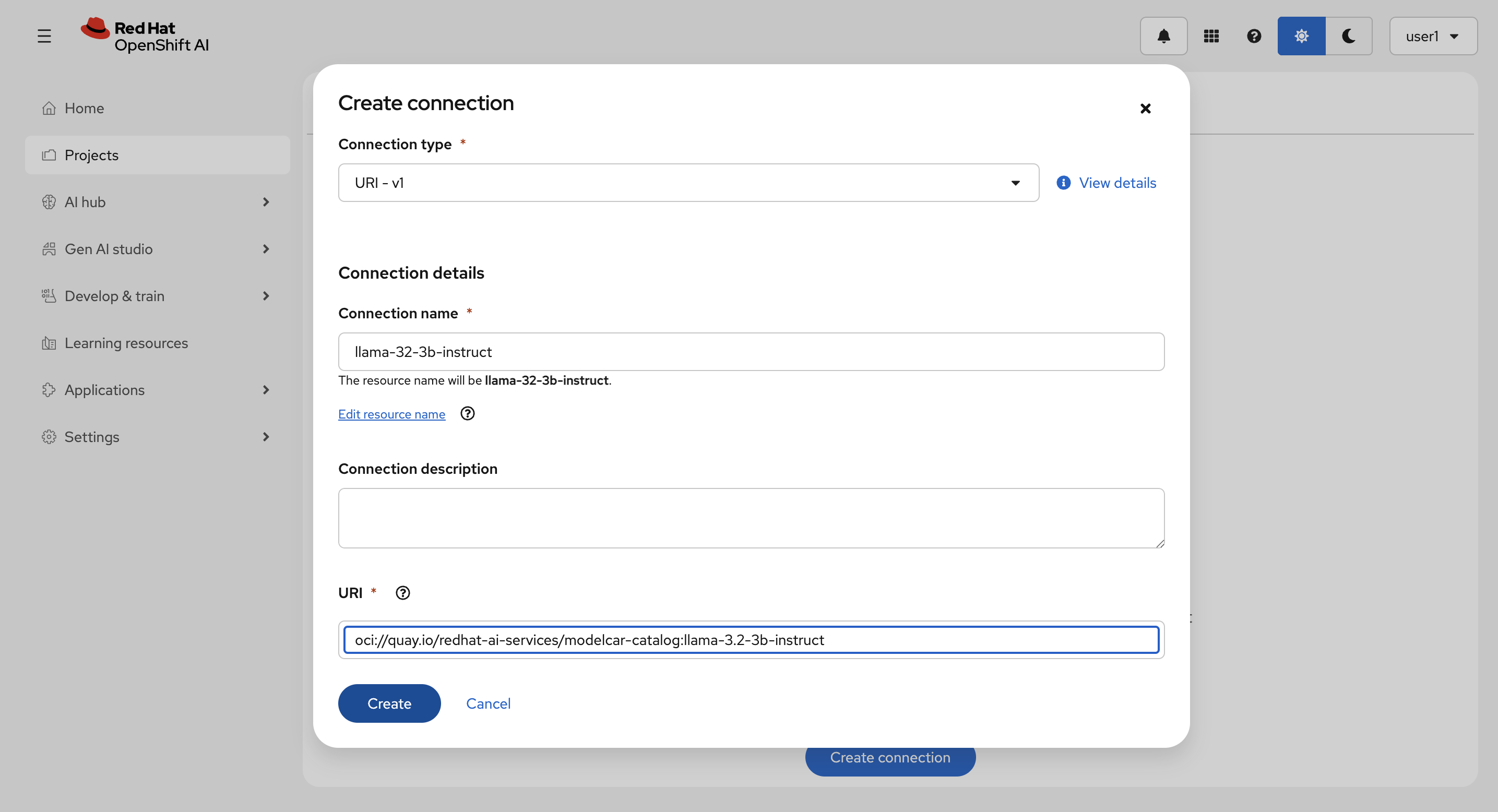Switch to dark theme moon toggle

(1349, 36)
